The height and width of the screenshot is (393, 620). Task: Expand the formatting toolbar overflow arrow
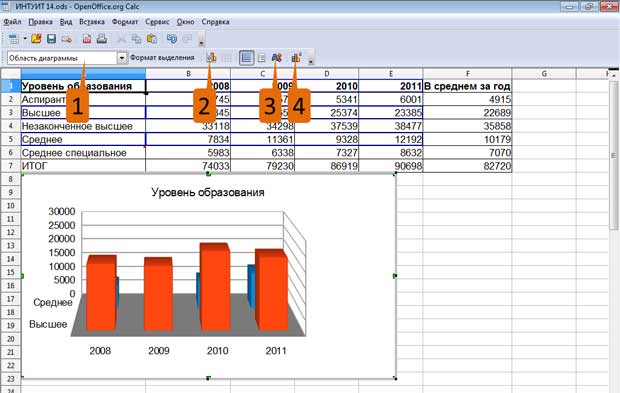pyautogui.click(x=311, y=59)
